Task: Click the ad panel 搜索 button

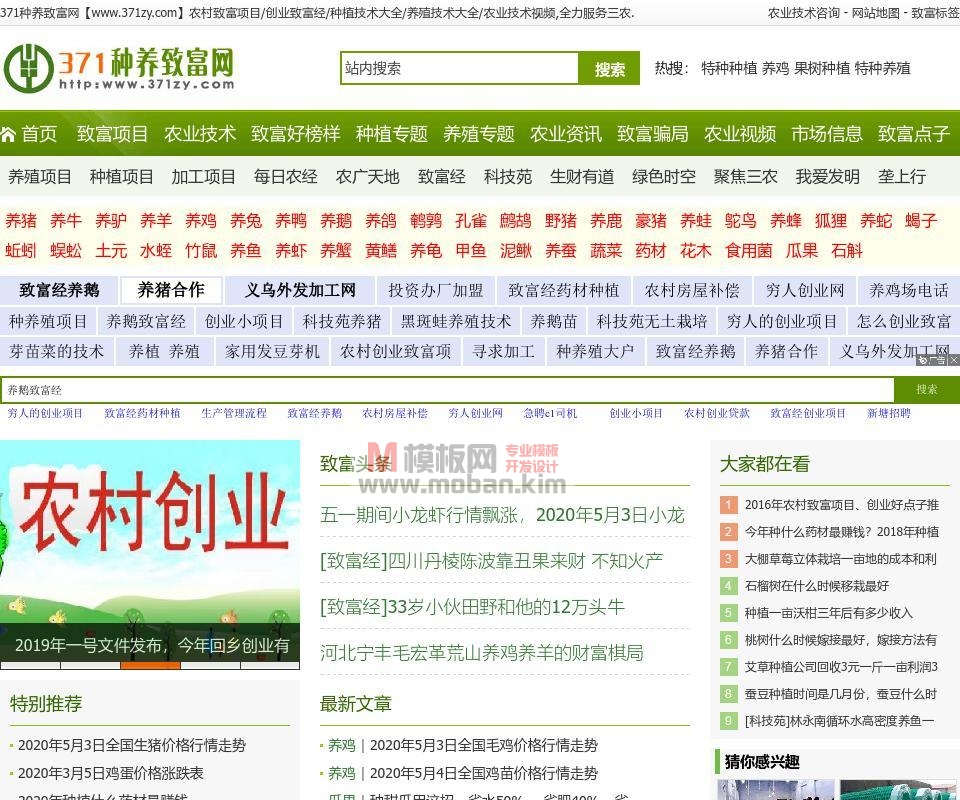Action: [927, 390]
